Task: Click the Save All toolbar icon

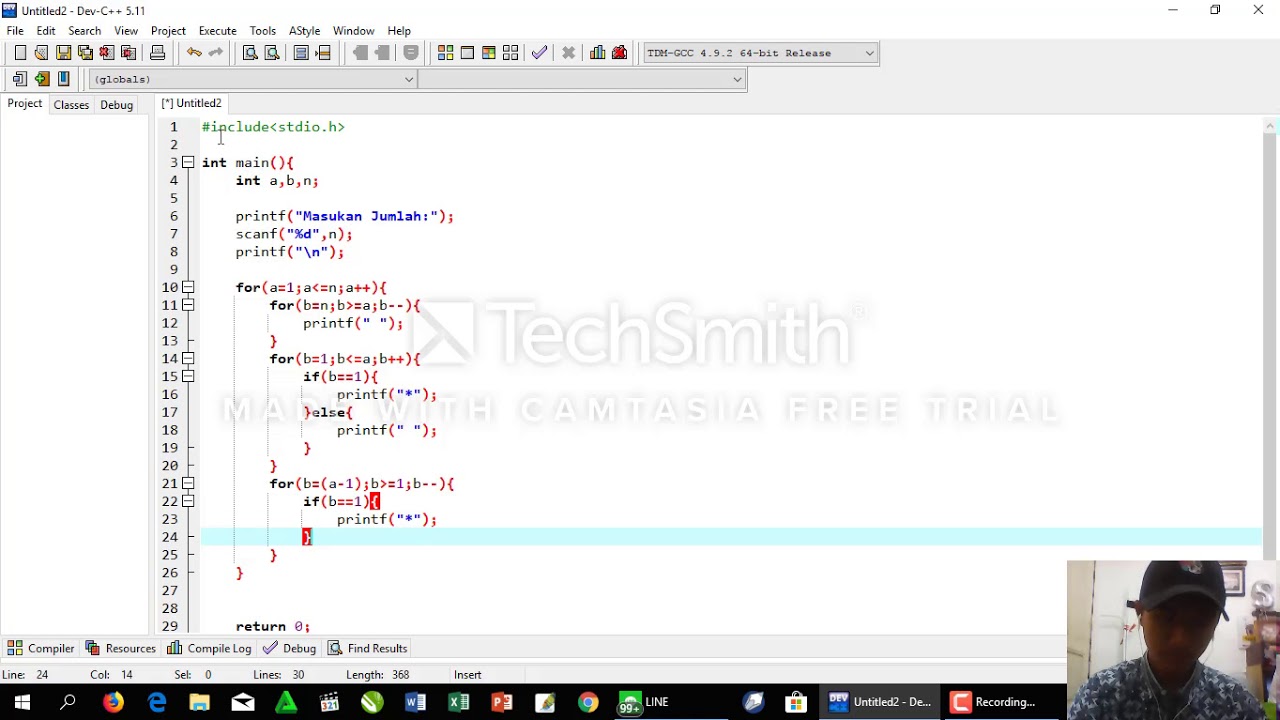Action: [x=85, y=53]
